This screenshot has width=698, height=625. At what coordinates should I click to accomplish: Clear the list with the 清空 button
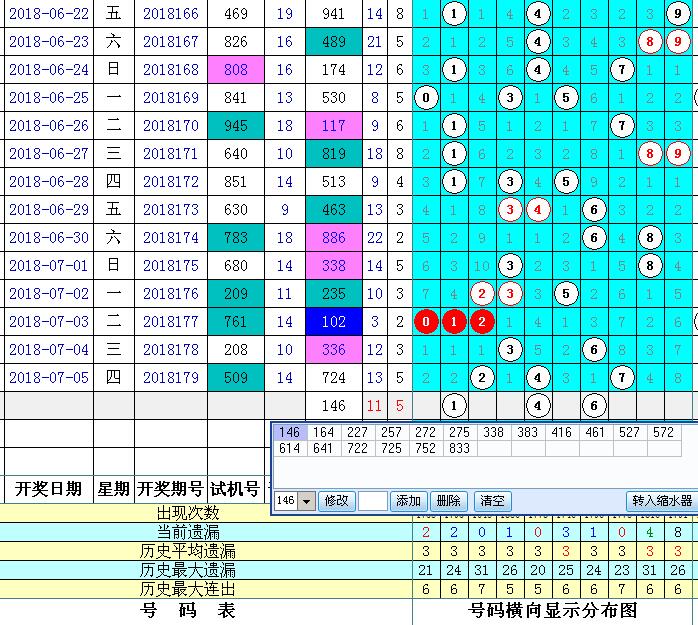tap(491, 501)
